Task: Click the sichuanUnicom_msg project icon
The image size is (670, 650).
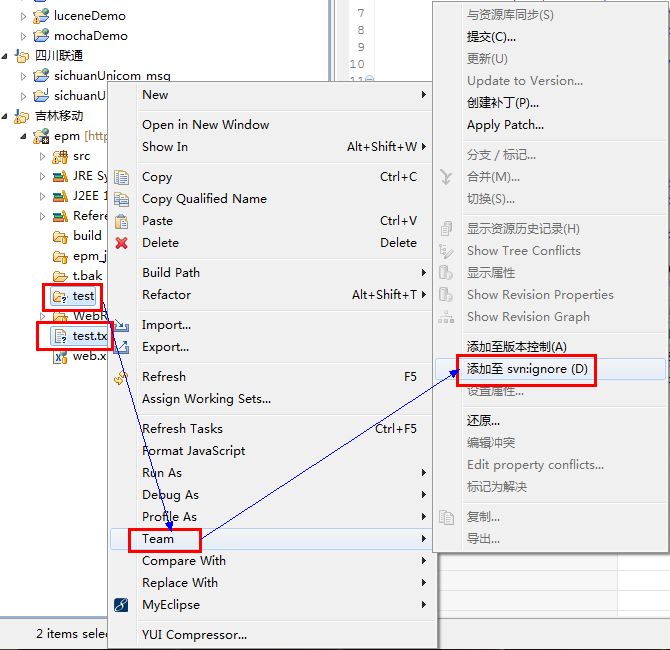Action: point(41,76)
